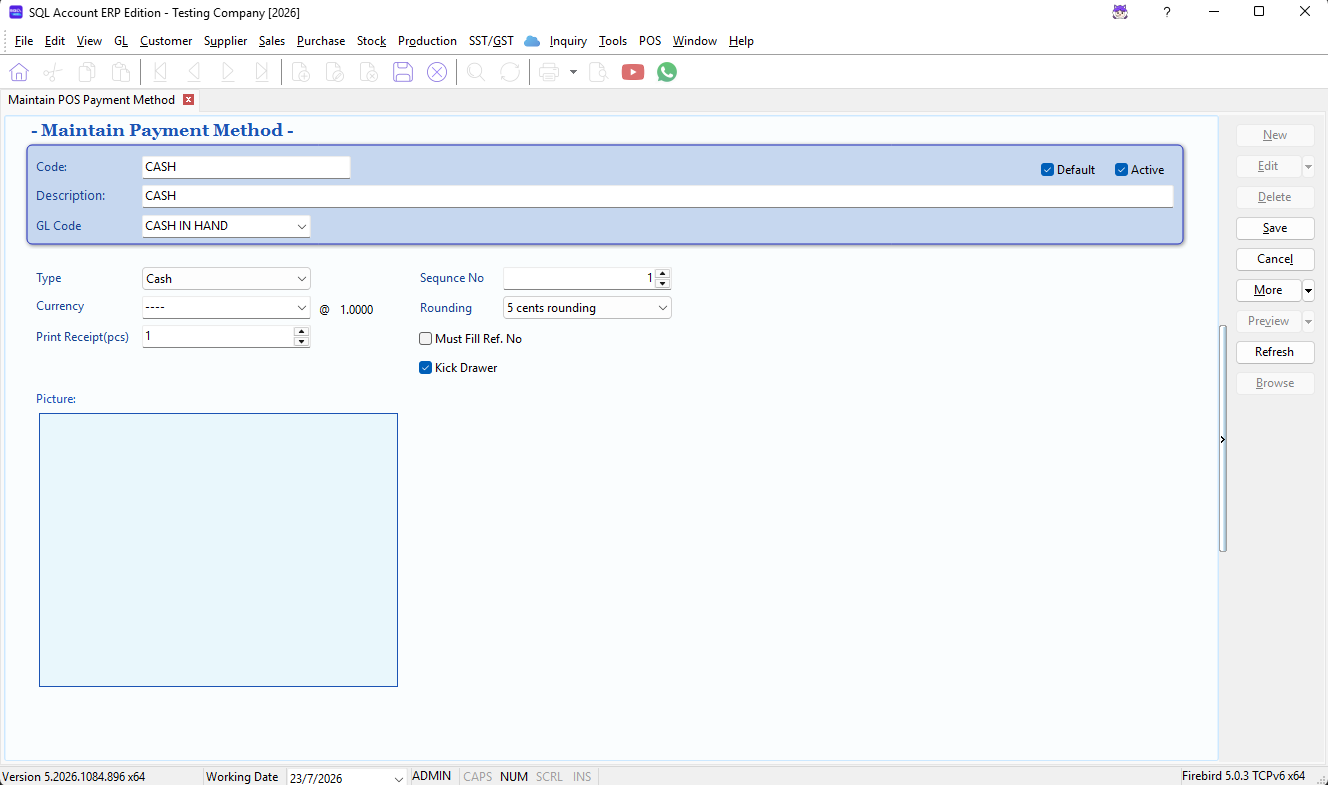The width and height of the screenshot is (1328, 785).
Task: Go to the first record using toolbar
Action: coord(160,72)
